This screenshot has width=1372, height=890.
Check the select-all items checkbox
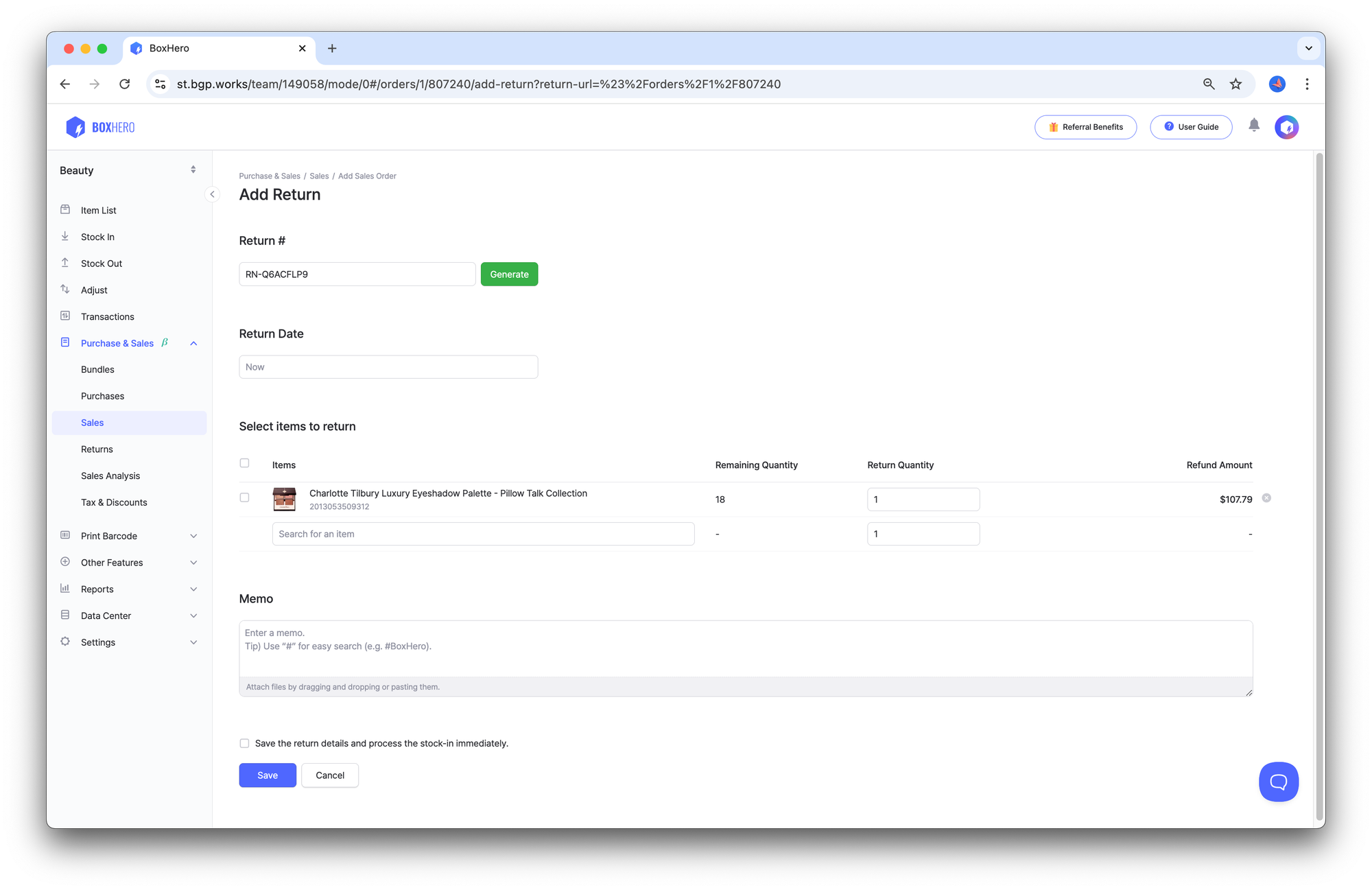click(244, 463)
